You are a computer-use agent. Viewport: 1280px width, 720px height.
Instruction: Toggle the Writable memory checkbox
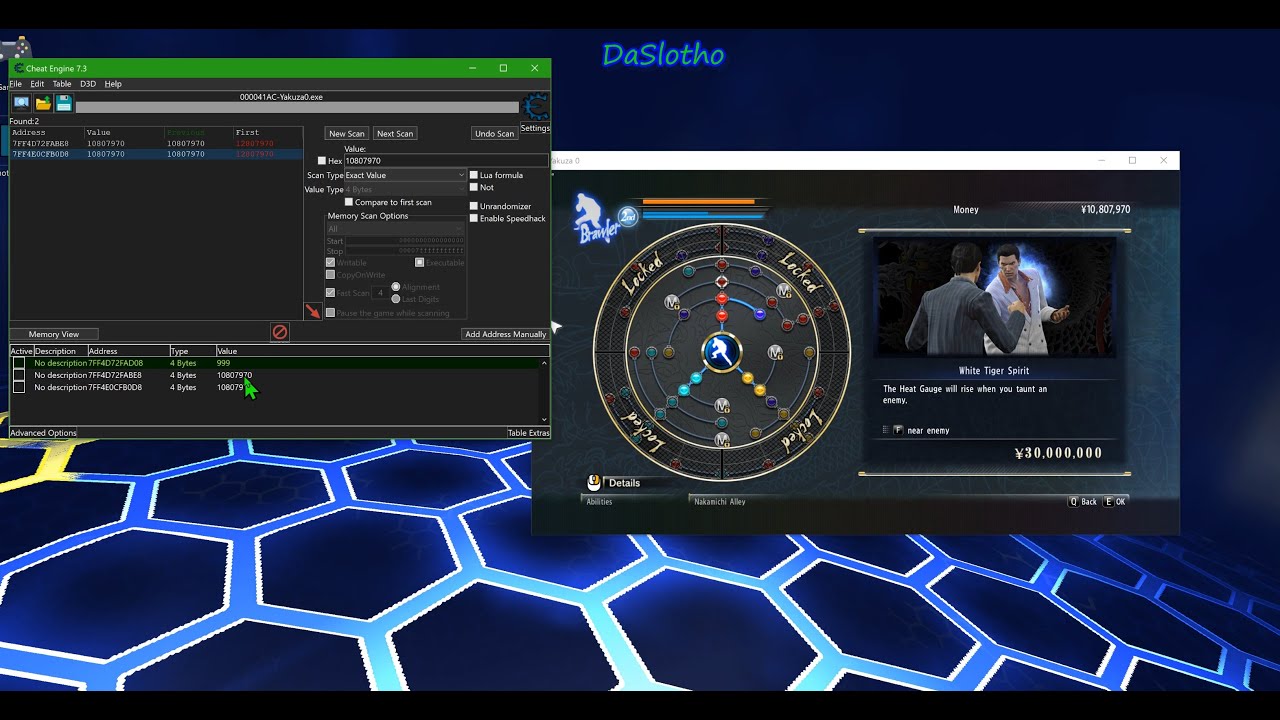(x=331, y=263)
